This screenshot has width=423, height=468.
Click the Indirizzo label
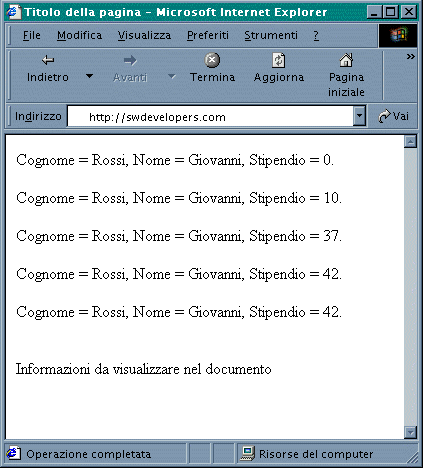pos(38,116)
